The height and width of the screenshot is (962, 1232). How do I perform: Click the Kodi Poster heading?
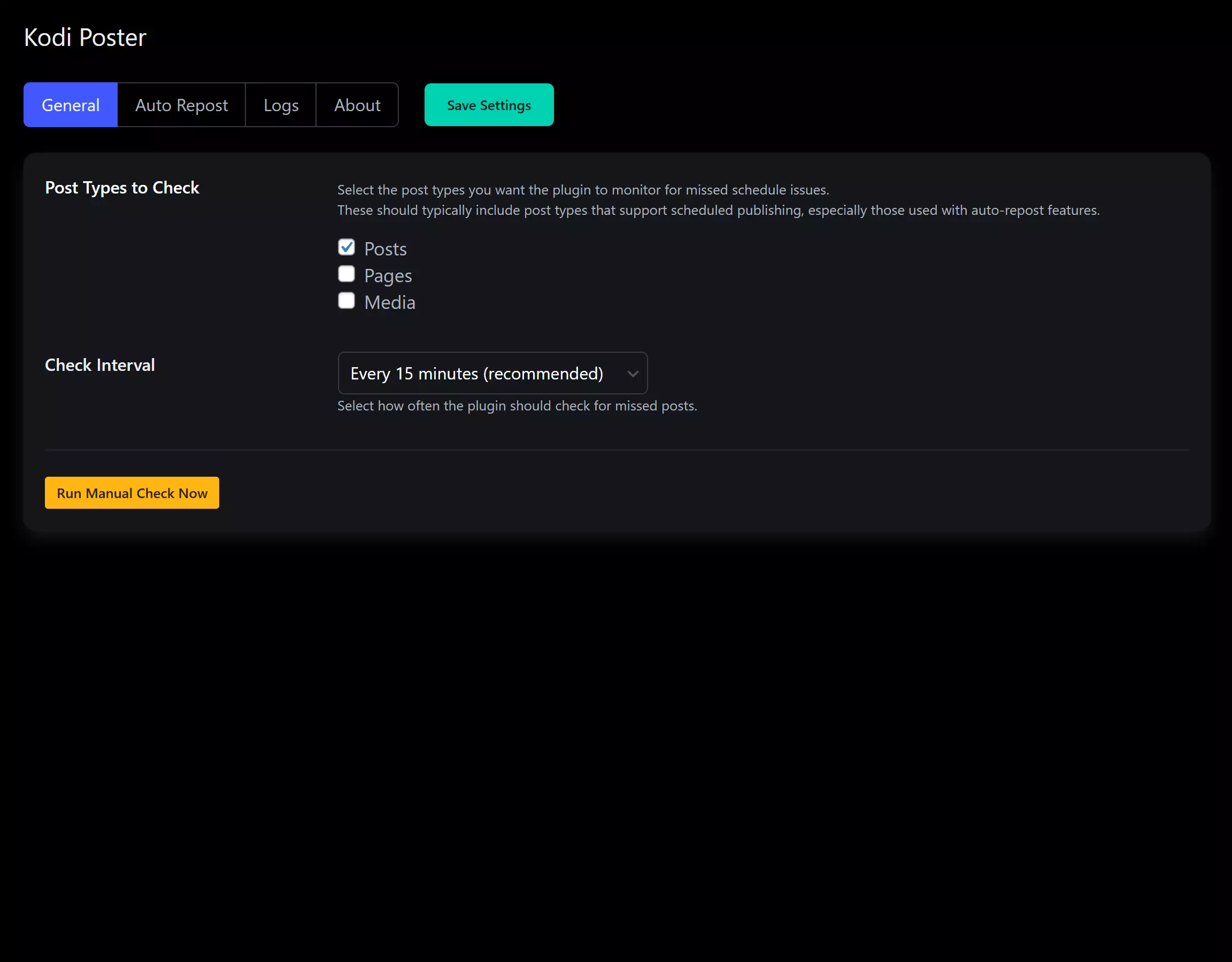tap(85, 37)
